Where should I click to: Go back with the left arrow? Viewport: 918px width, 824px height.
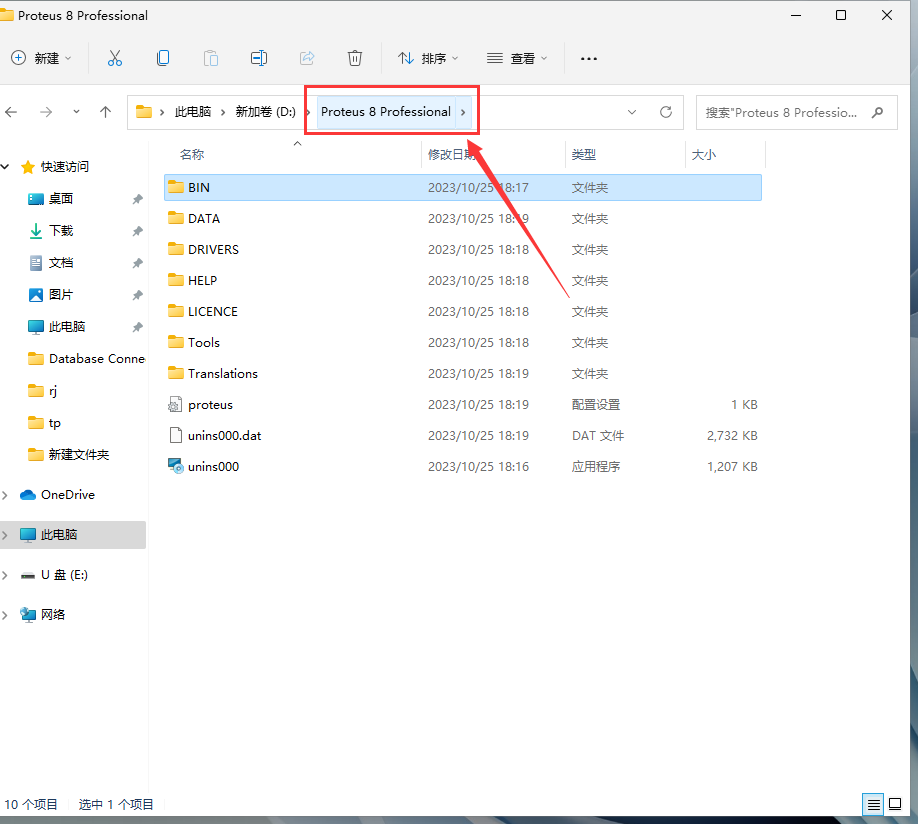pyautogui.click(x=11, y=112)
